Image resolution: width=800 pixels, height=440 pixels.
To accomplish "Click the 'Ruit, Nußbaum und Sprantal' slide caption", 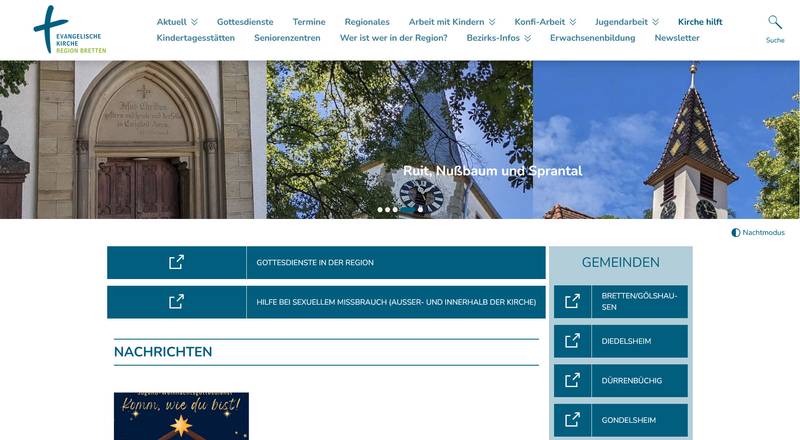I will (492, 170).
